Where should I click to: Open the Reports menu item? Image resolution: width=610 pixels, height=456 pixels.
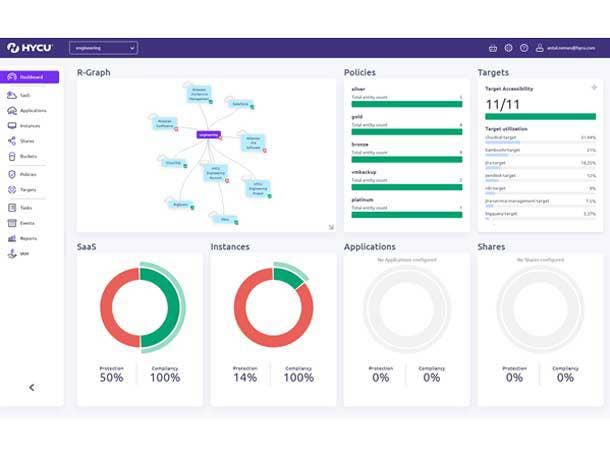click(x=27, y=238)
